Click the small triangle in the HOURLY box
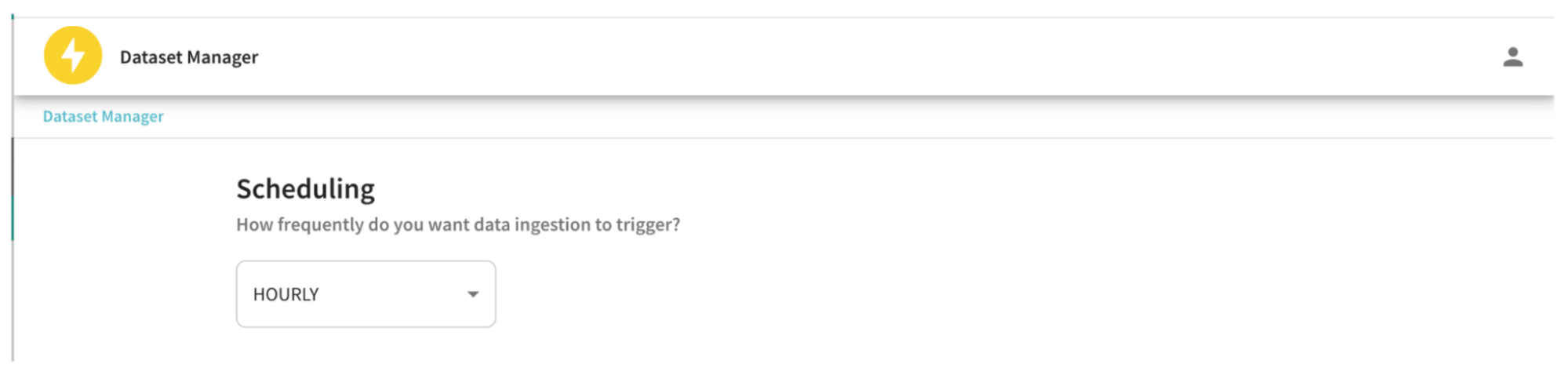This screenshot has width=1568, height=379. [473, 294]
